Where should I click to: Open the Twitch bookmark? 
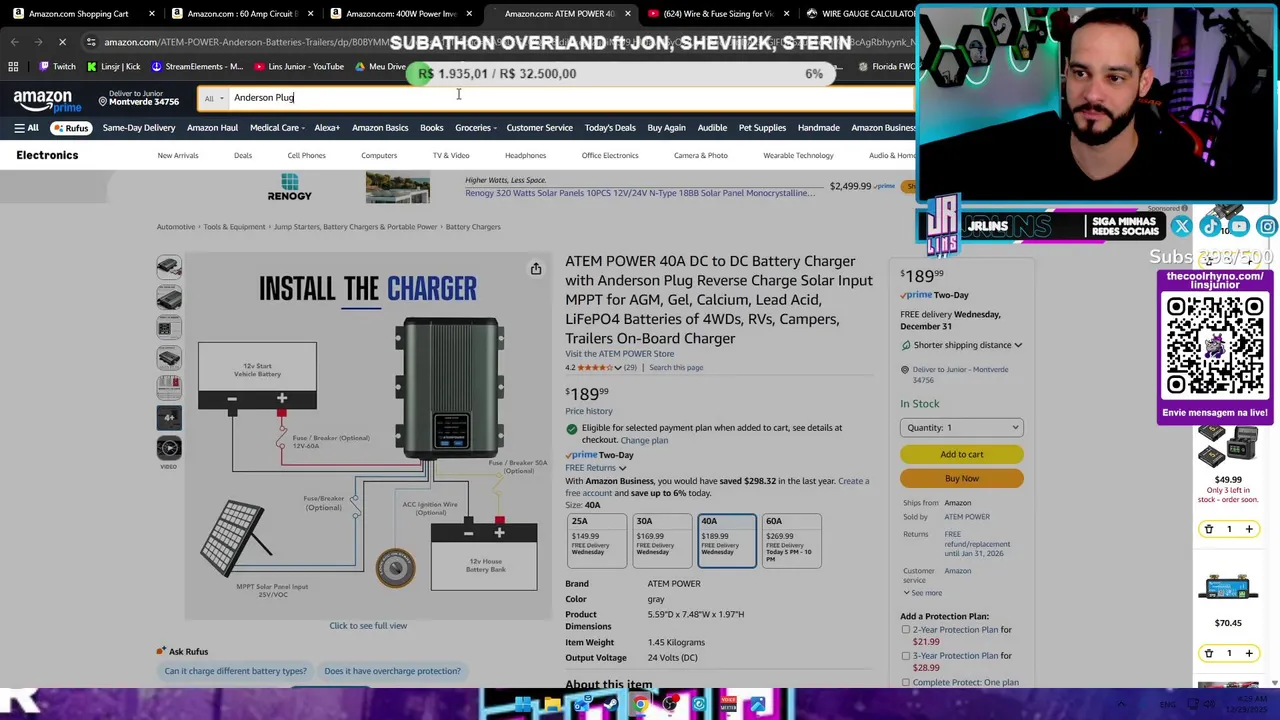pos(57,67)
